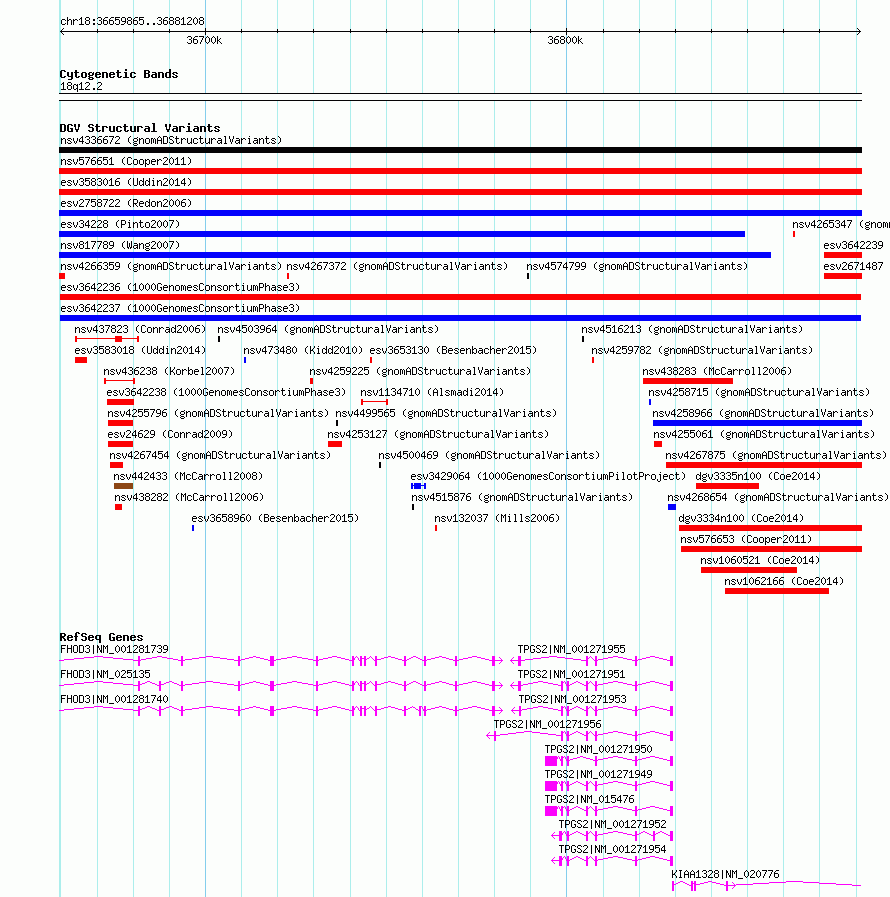
Task: Select FHOD3|NM_001281740 transcript
Action: coord(281,711)
